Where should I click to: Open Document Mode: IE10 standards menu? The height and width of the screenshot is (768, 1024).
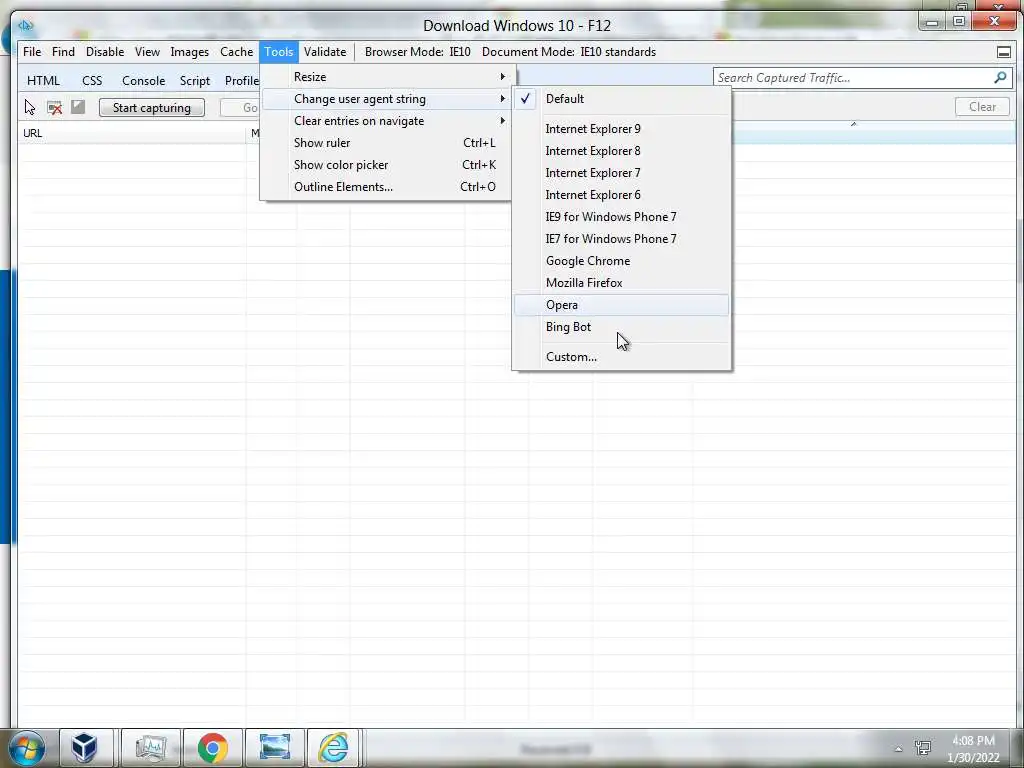(569, 52)
